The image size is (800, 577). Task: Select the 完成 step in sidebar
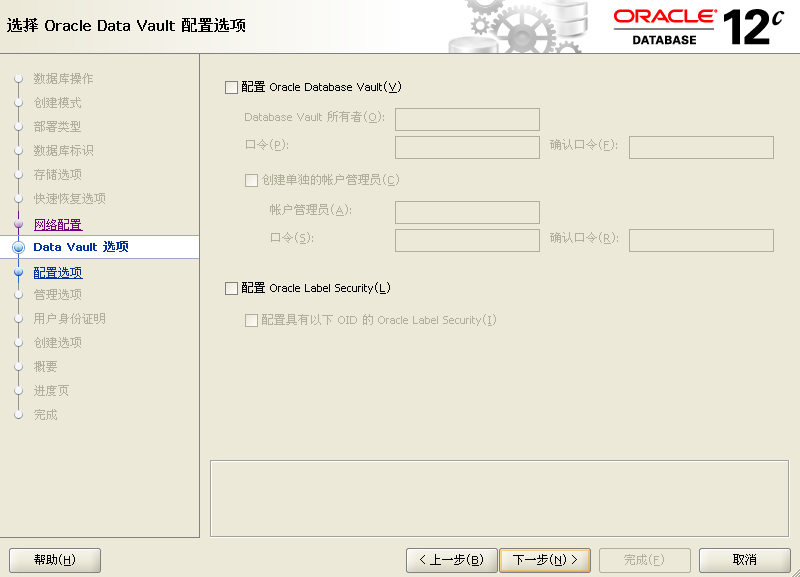(45, 414)
